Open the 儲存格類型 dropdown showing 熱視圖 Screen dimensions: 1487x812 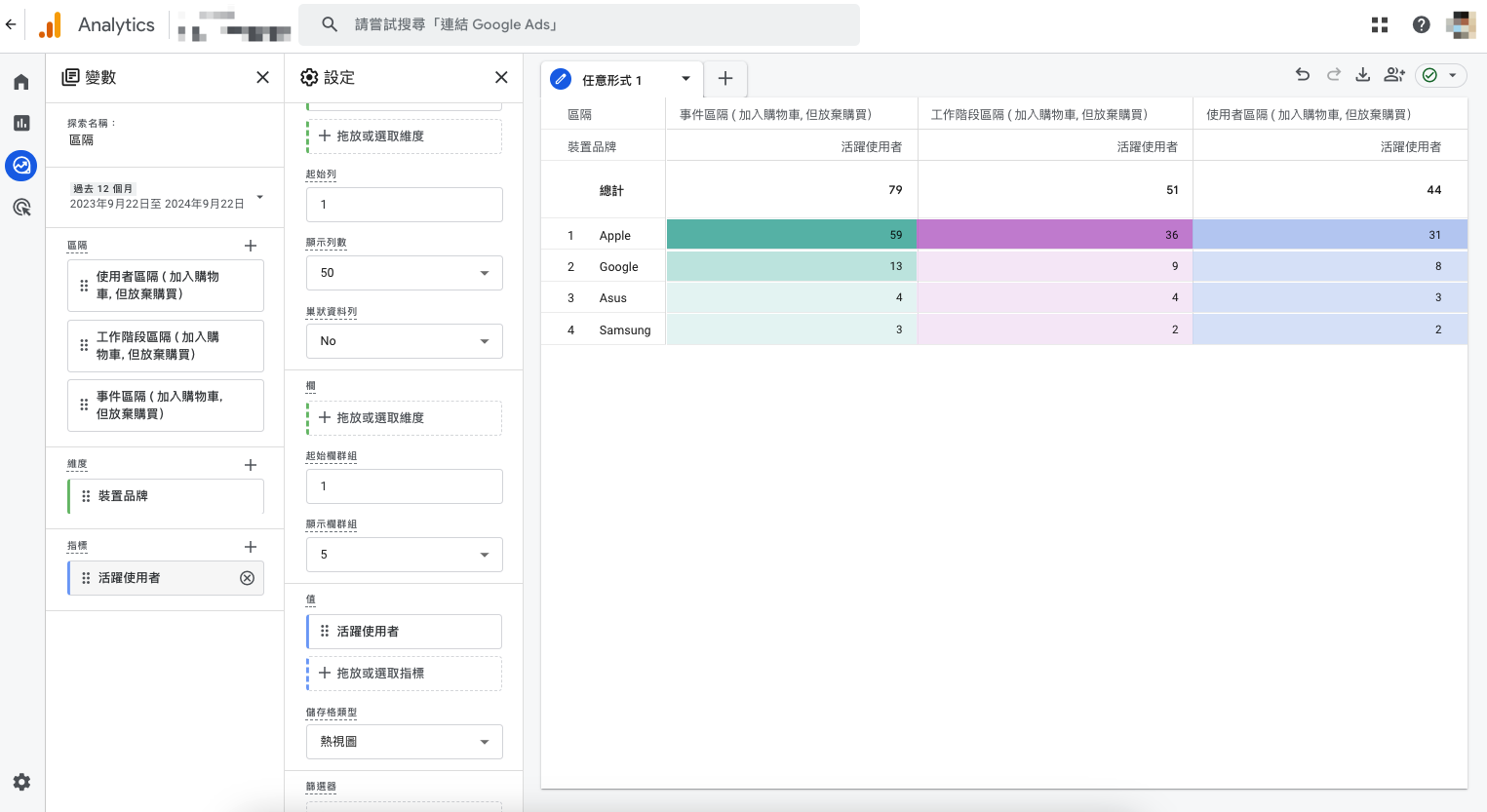pos(405,742)
